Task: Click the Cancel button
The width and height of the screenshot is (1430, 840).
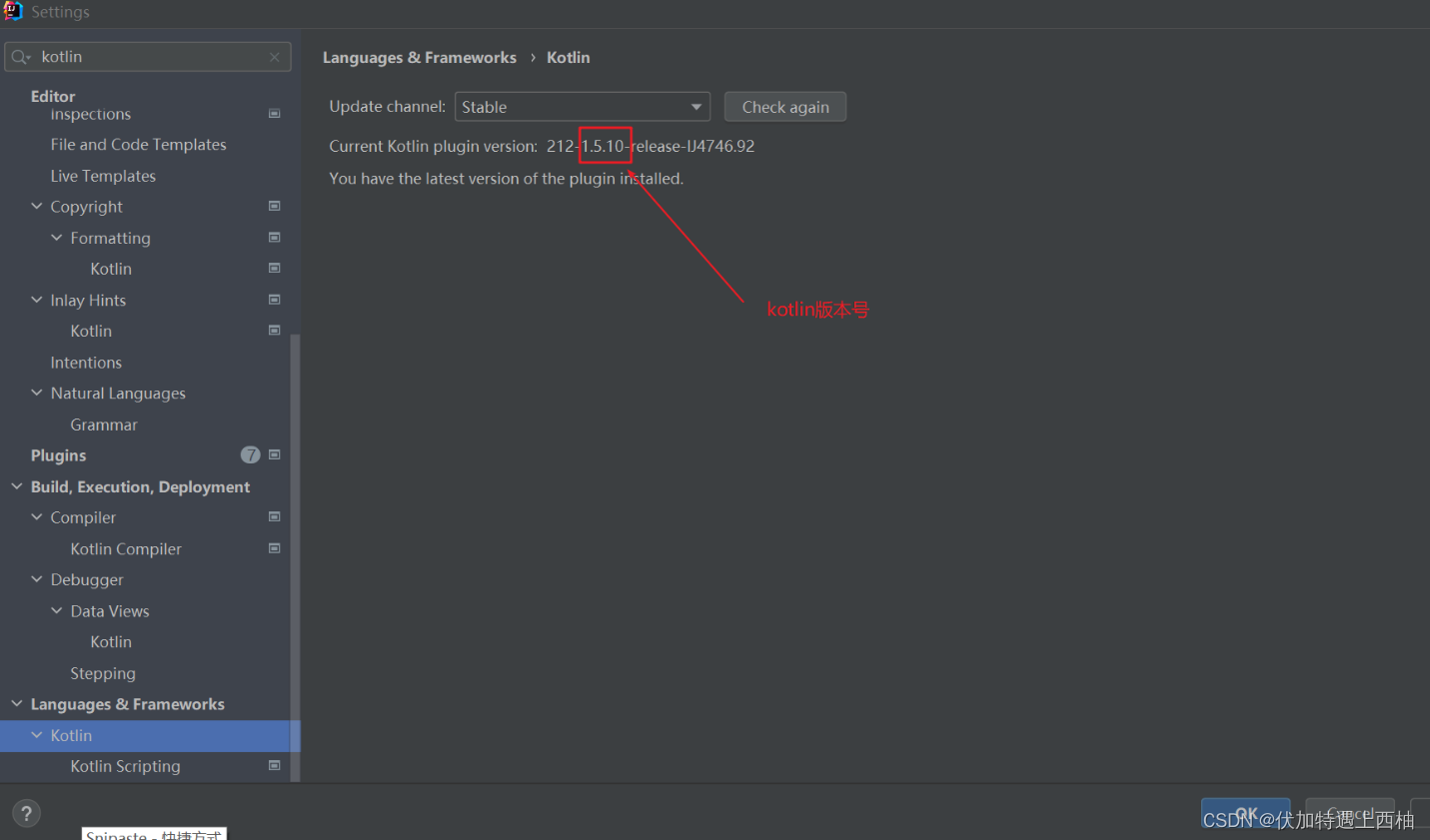Action: coord(1350,813)
